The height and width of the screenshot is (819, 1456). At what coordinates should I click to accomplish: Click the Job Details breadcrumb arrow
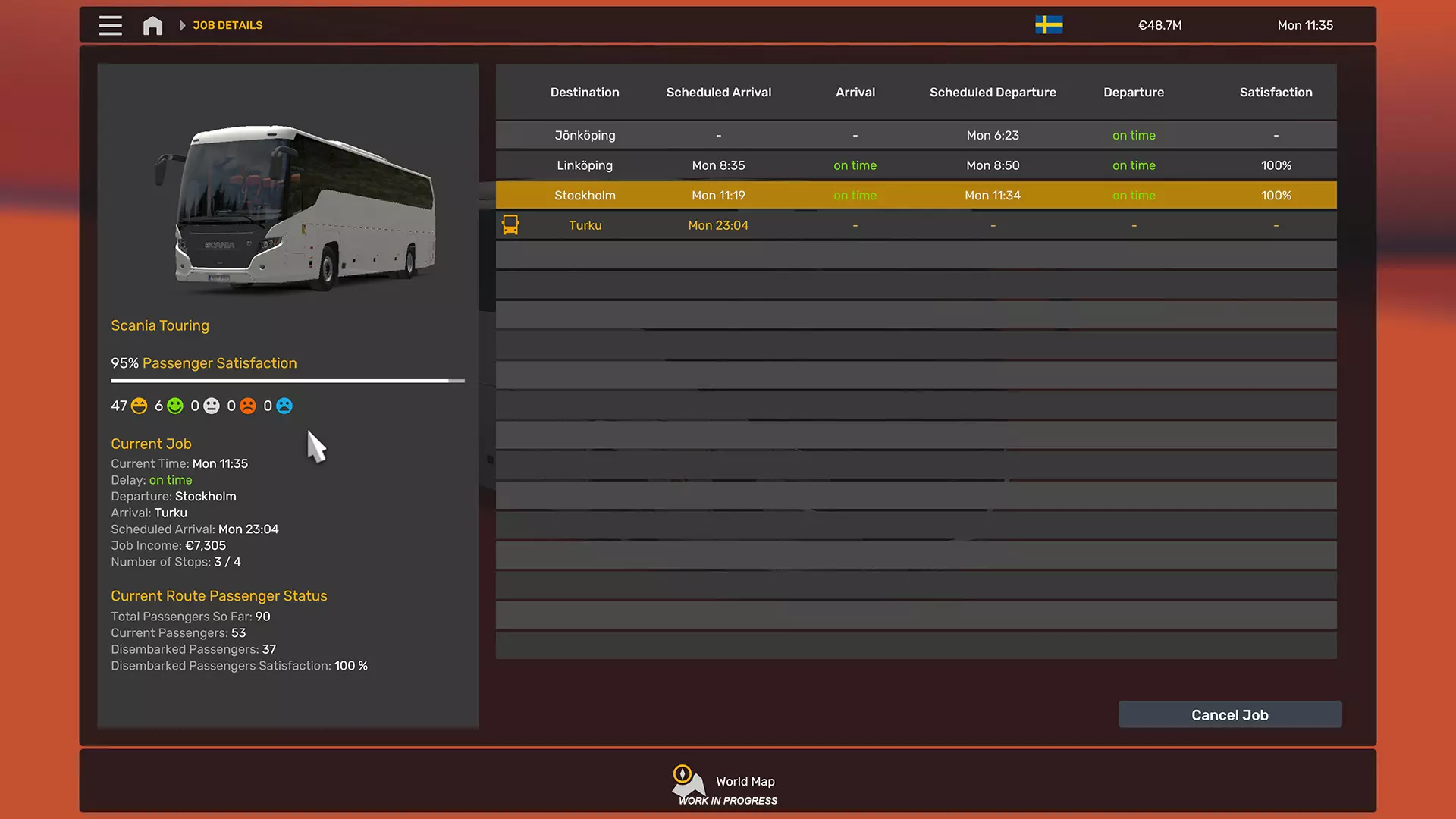pos(182,26)
